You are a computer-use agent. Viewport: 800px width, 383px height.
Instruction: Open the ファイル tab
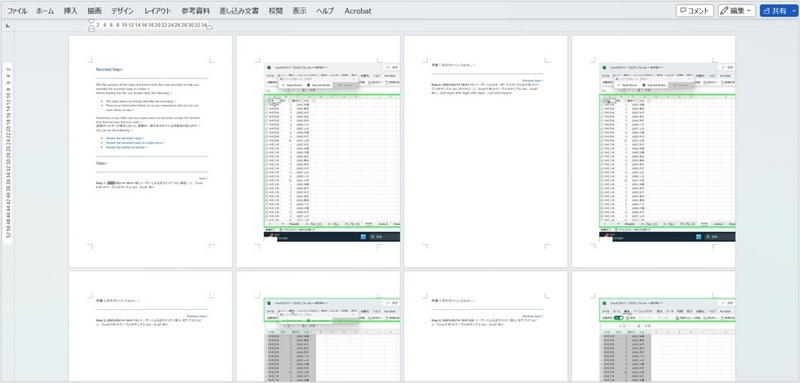tap(17, 11)
